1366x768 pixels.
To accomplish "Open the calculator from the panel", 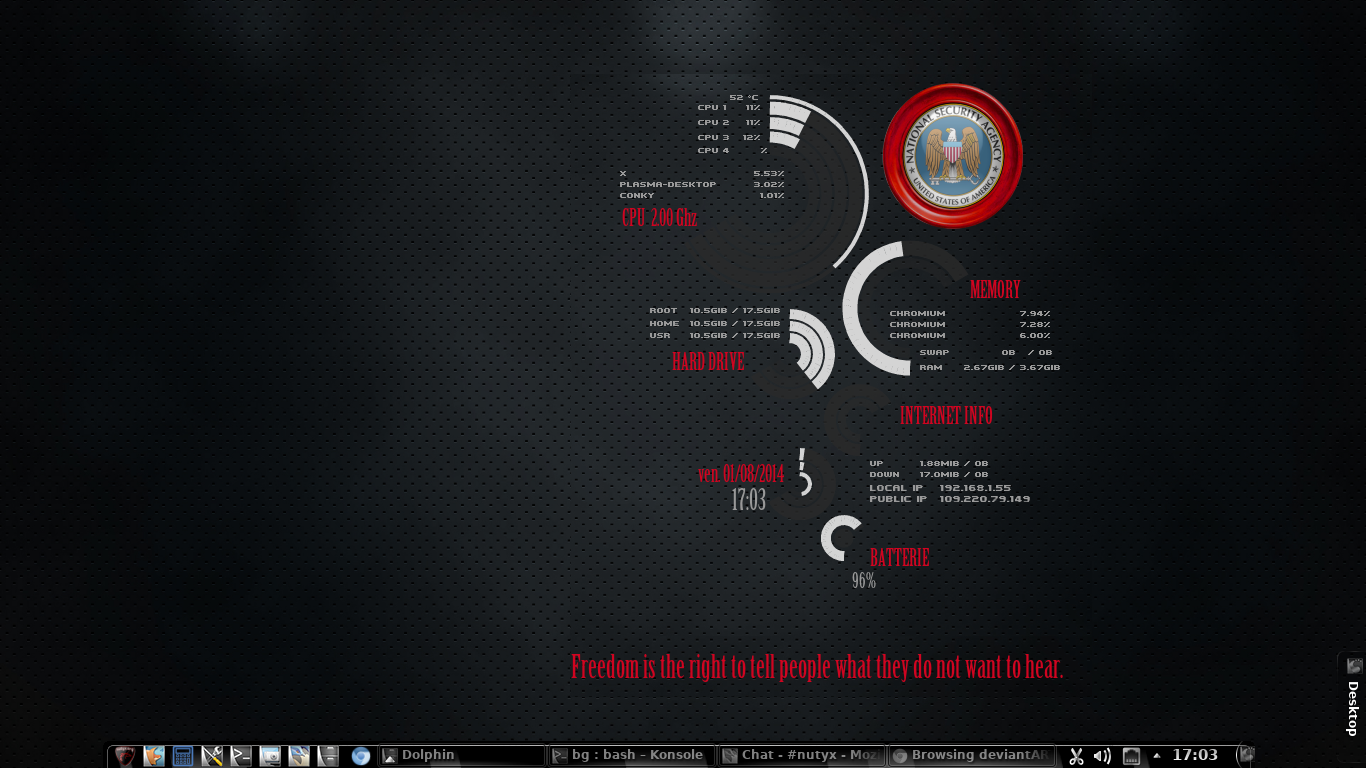I will click(182, 756).
